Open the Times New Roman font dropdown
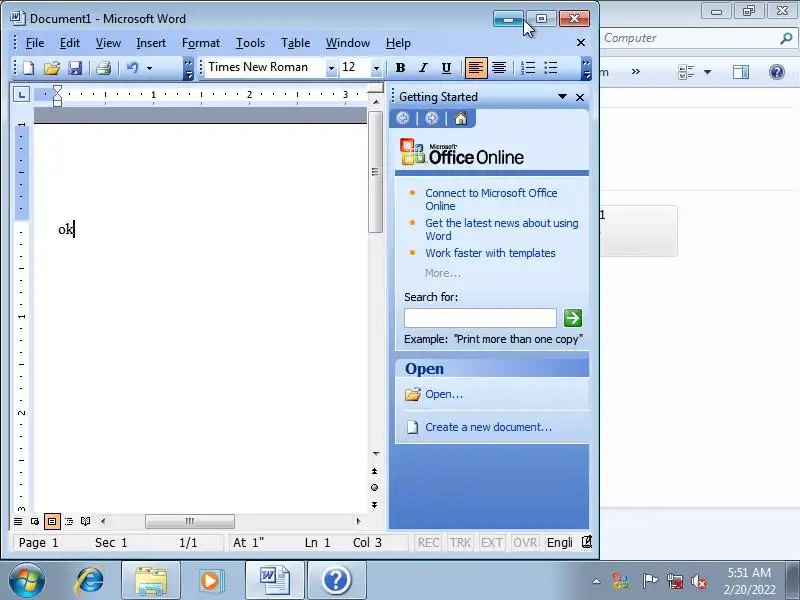 [x=331, y=68]
